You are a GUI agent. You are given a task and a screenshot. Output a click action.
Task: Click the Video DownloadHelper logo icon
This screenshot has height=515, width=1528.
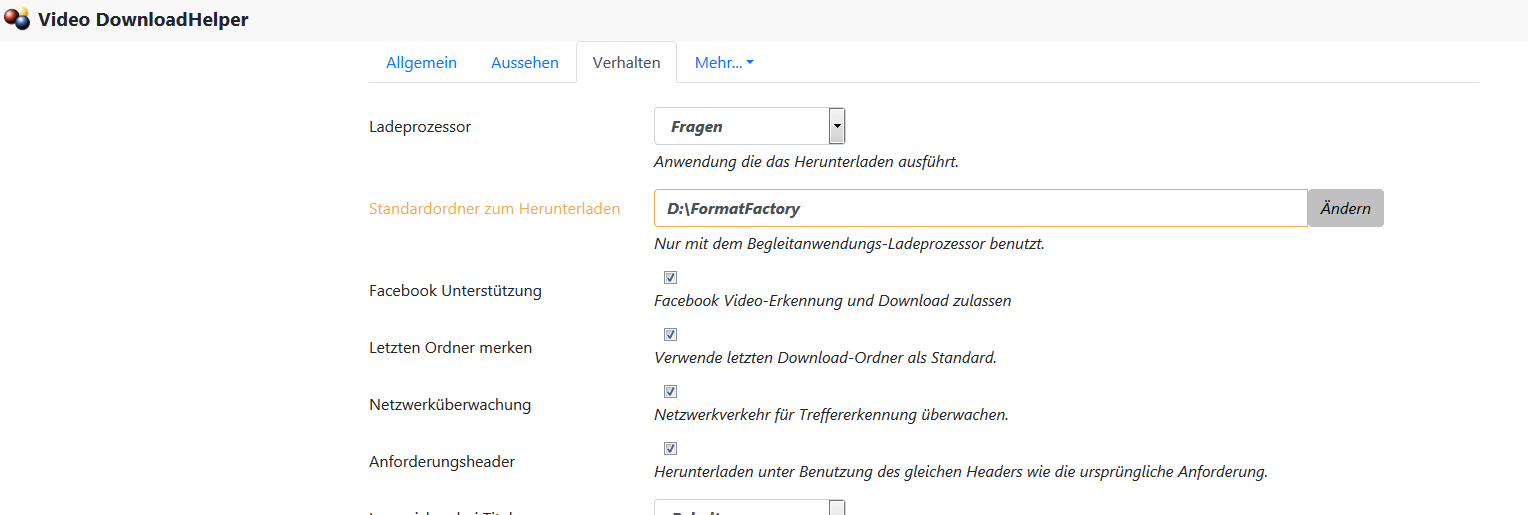[x=17, y=19]
